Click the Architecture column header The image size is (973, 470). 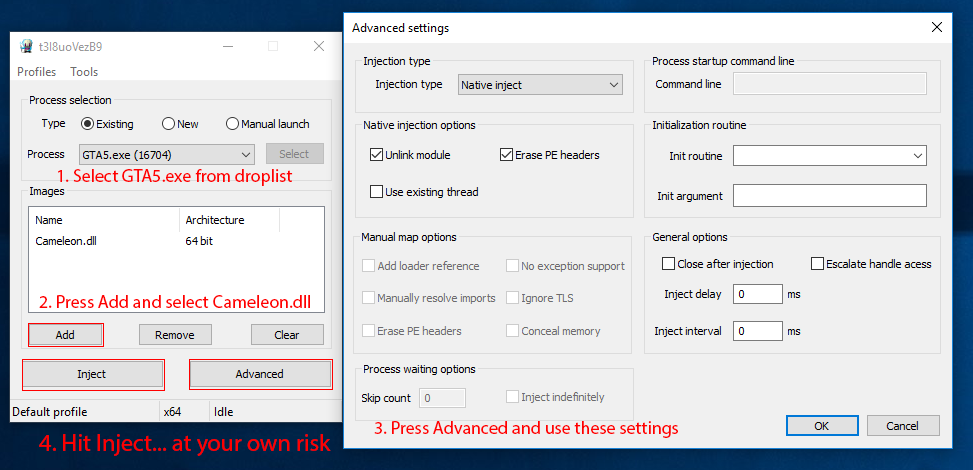(230, 220)
